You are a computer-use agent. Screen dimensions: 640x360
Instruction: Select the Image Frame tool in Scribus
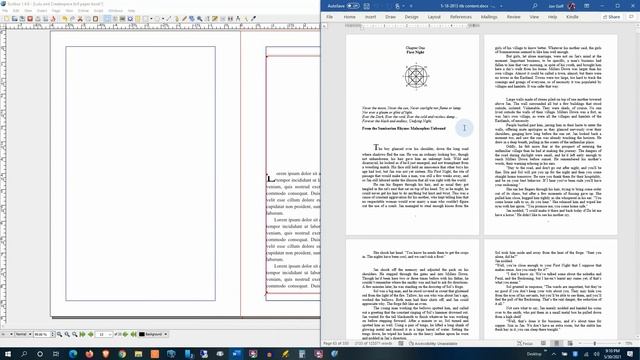pyautogui.click(x=122, y=18)
